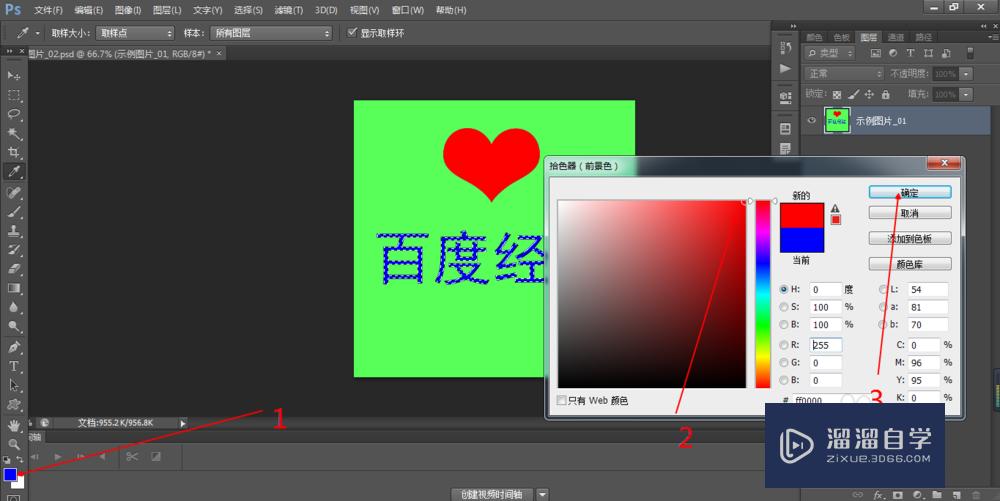1000x501 pixels.
Task: Click the blue foreground color swatch
Action: [x=10, y=474]
